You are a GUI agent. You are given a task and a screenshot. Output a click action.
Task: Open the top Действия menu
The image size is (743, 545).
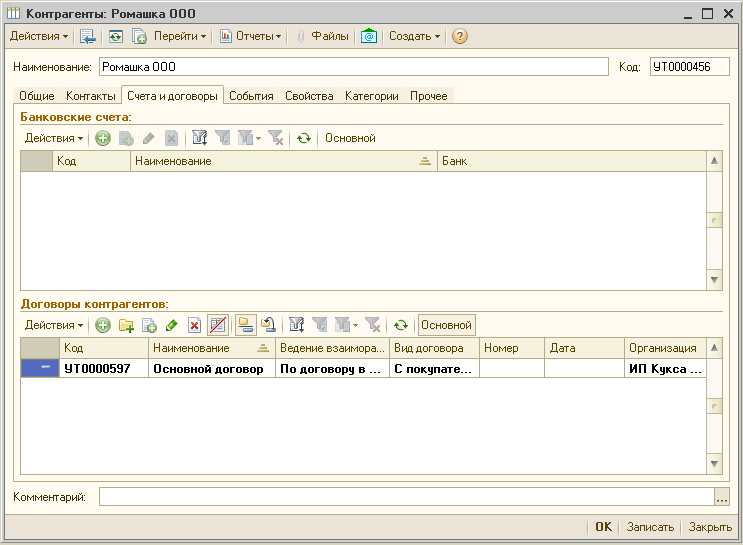coord(39,36)
